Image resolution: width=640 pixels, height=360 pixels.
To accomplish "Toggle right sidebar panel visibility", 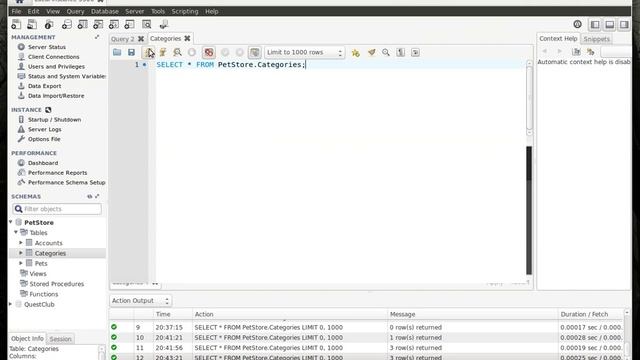I will coord(624,24).
